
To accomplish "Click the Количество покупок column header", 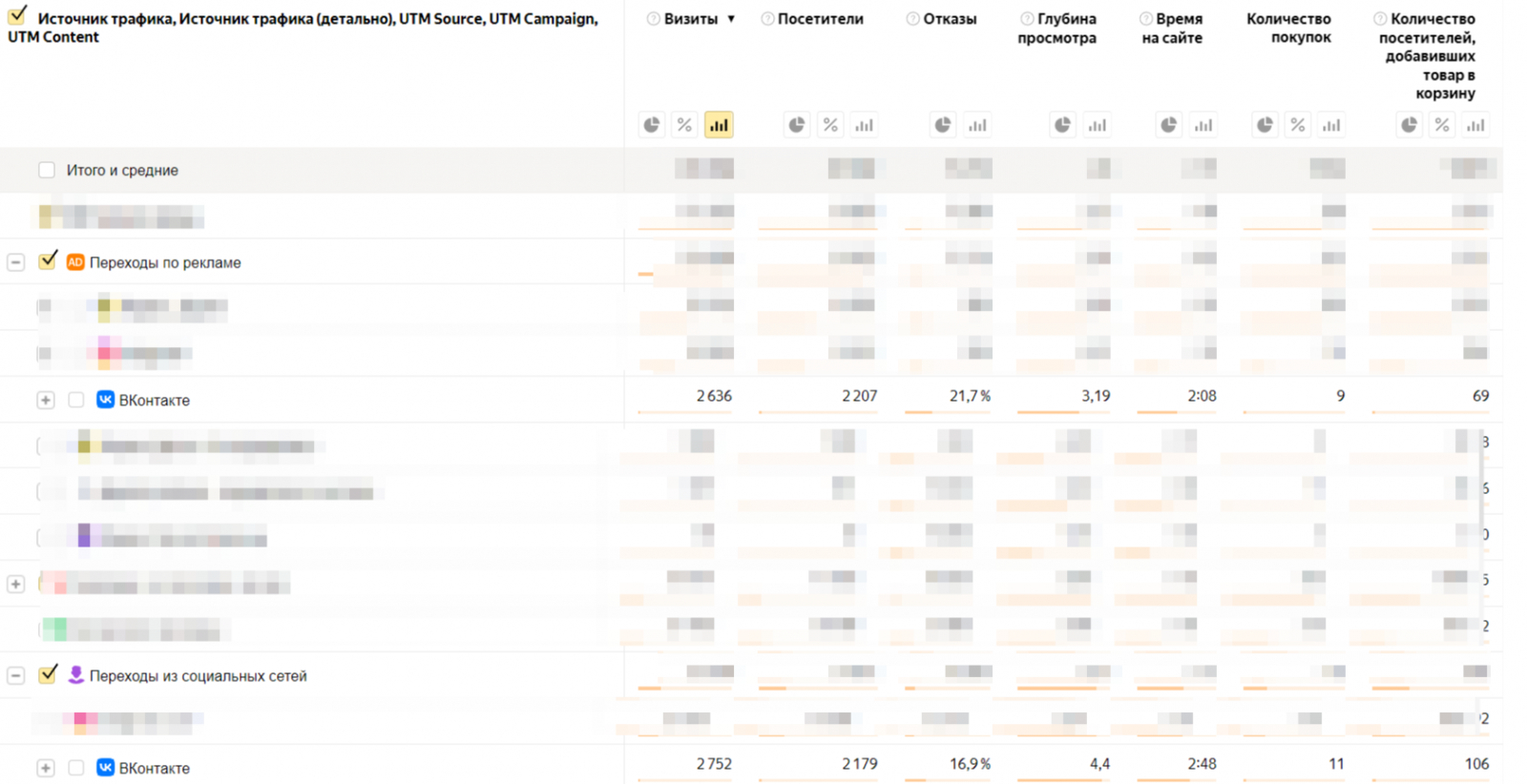I will click(x=1288, y=28).
